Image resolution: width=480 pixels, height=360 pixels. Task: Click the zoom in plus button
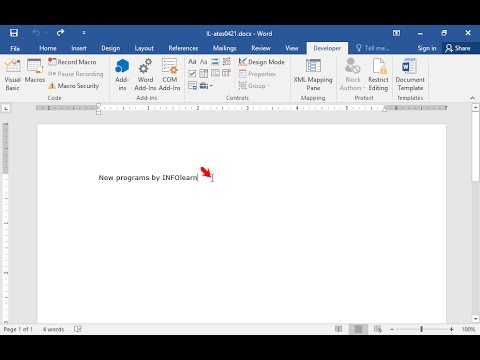pos(451,329)
